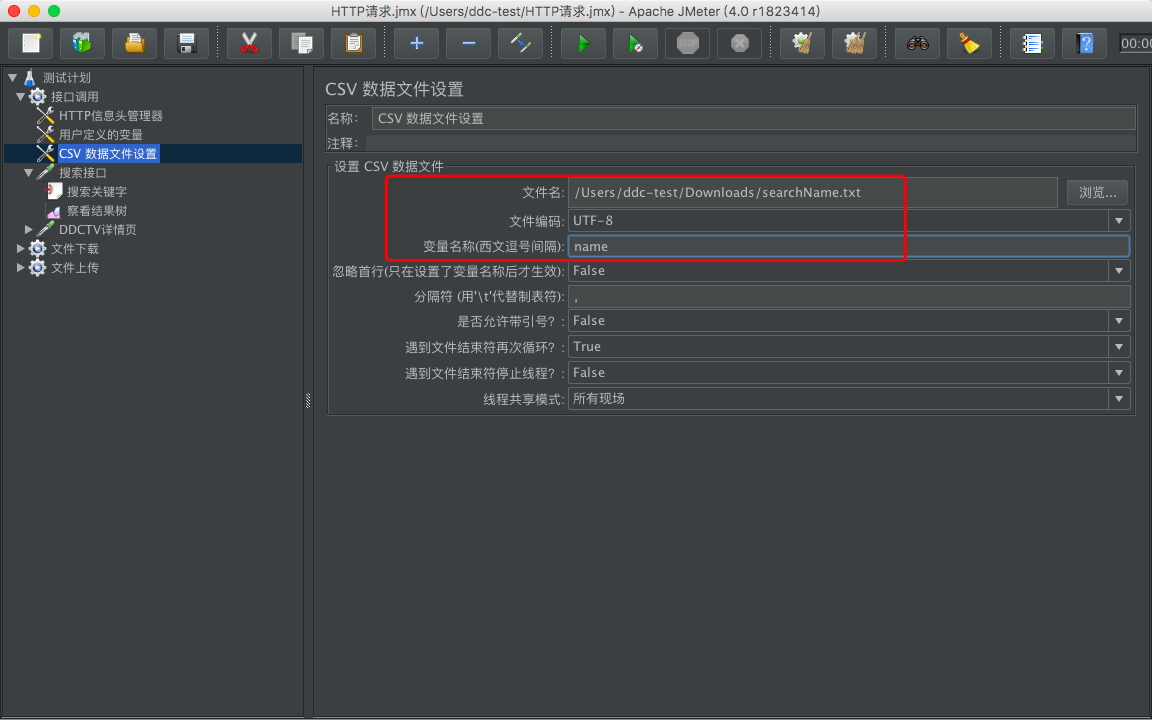Open Search with binoculars icon
The height and width of the screenshot is (720, 1152).
pos(918,43)
